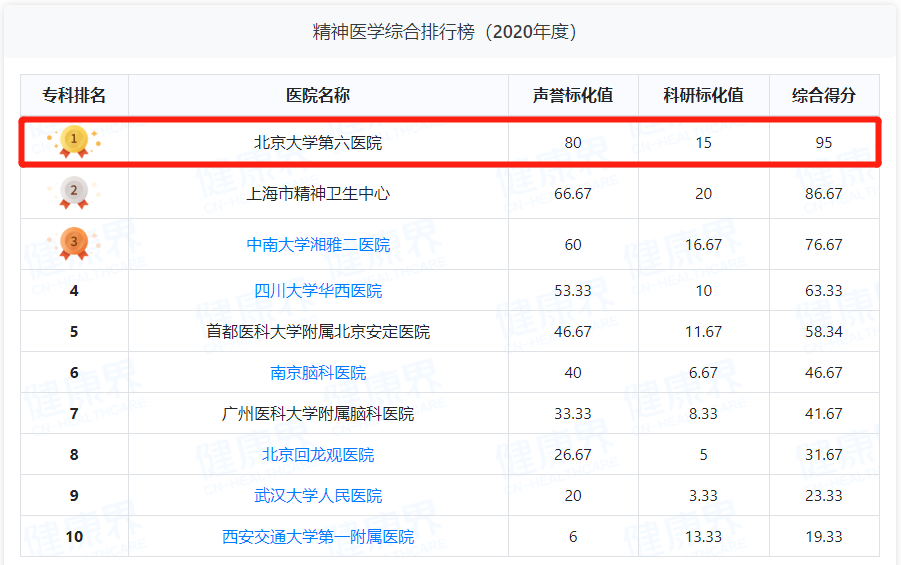The image size is (901, 565).
Task: Click total score 46.67 for 南京脑科医院
Action: click(824, 373)
